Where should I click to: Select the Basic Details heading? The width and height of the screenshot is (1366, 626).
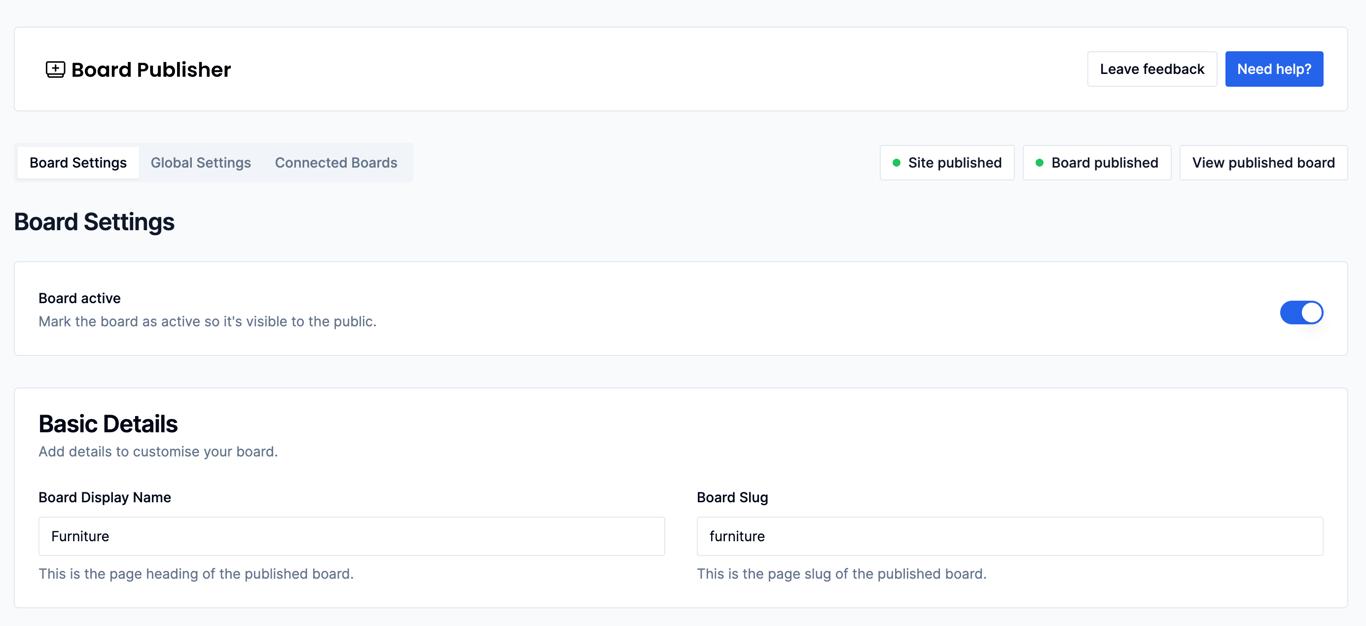[x=108, y=424]
